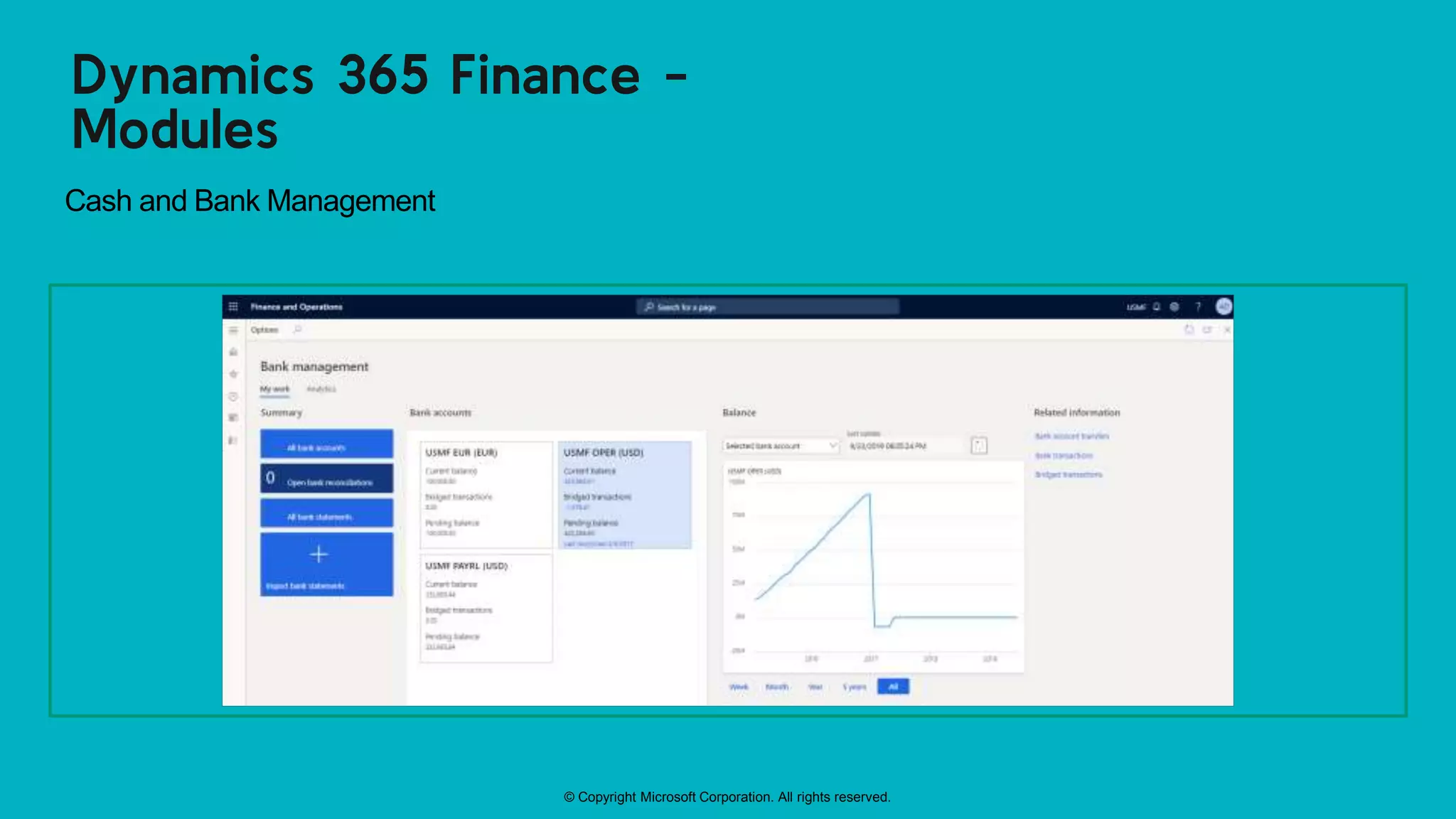Image resolution: width=1456 pixels, height=819 pixels.
Task: Open the All bank statements tile
Action: 326,513
